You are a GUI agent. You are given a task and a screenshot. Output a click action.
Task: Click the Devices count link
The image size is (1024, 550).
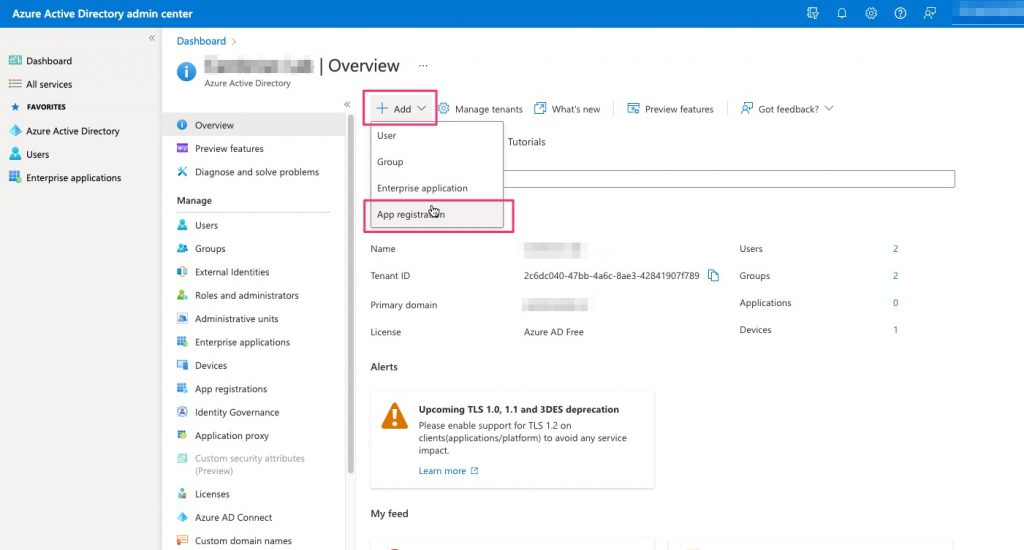895,330
